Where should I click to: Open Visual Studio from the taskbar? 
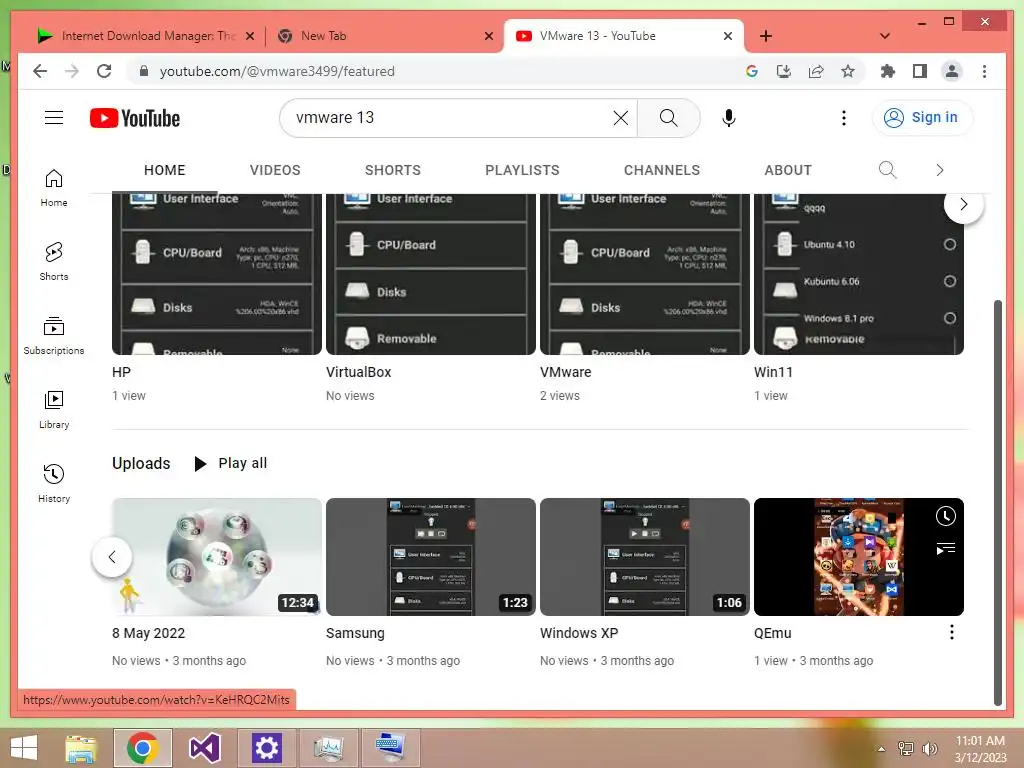[204, 748]
